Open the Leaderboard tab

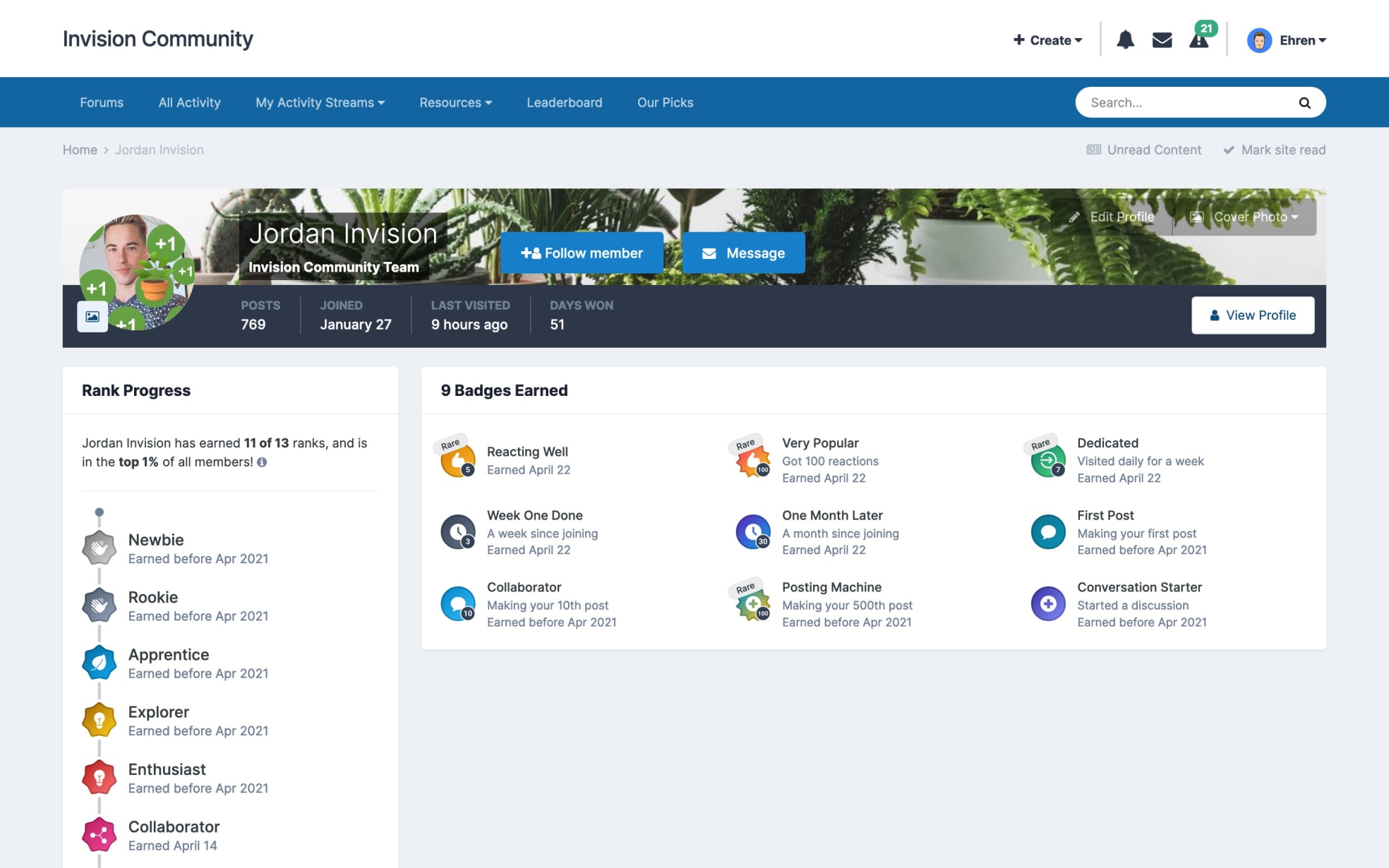tap(565, 102)
